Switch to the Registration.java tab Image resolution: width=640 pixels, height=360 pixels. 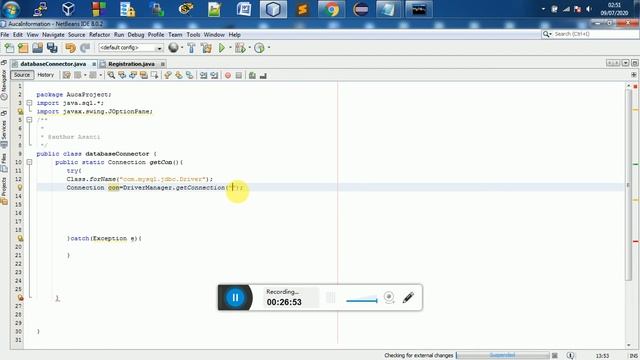click(131, 64)
